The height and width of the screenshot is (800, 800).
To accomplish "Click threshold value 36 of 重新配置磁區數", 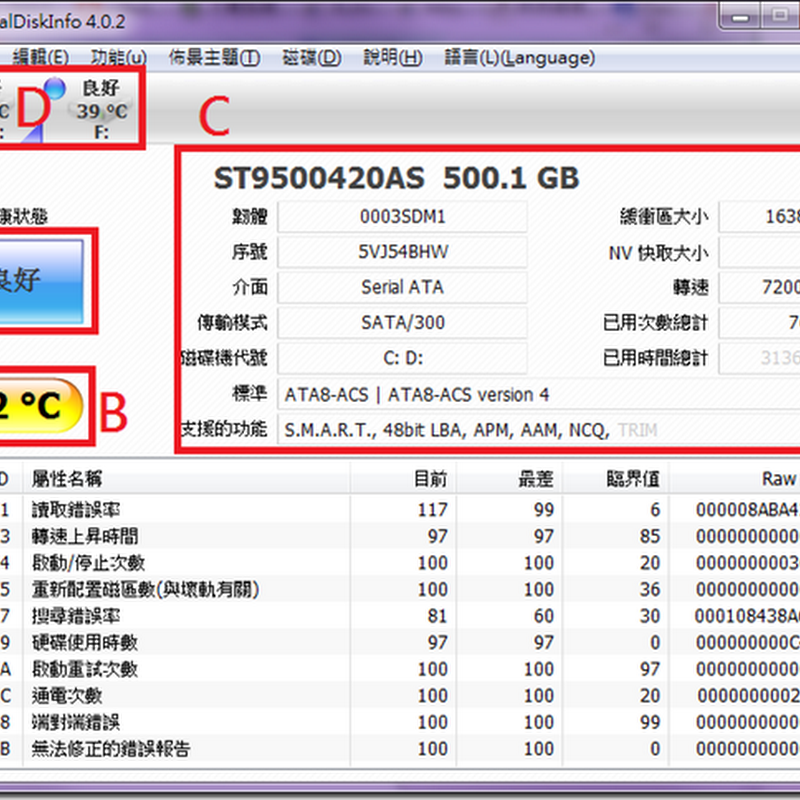I will 650,589.
